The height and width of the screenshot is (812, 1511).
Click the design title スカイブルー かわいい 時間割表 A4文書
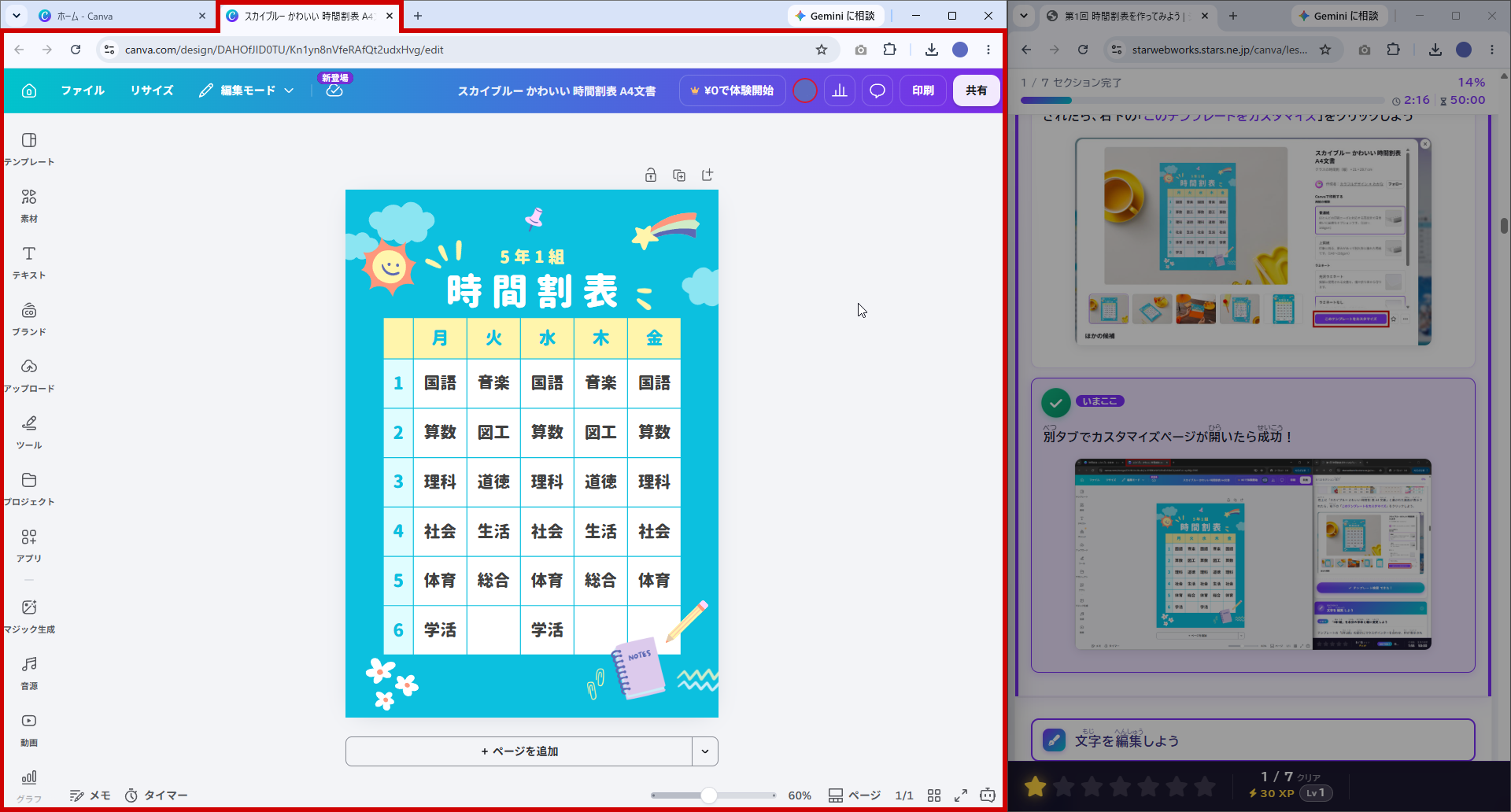[x=557, y=90]
